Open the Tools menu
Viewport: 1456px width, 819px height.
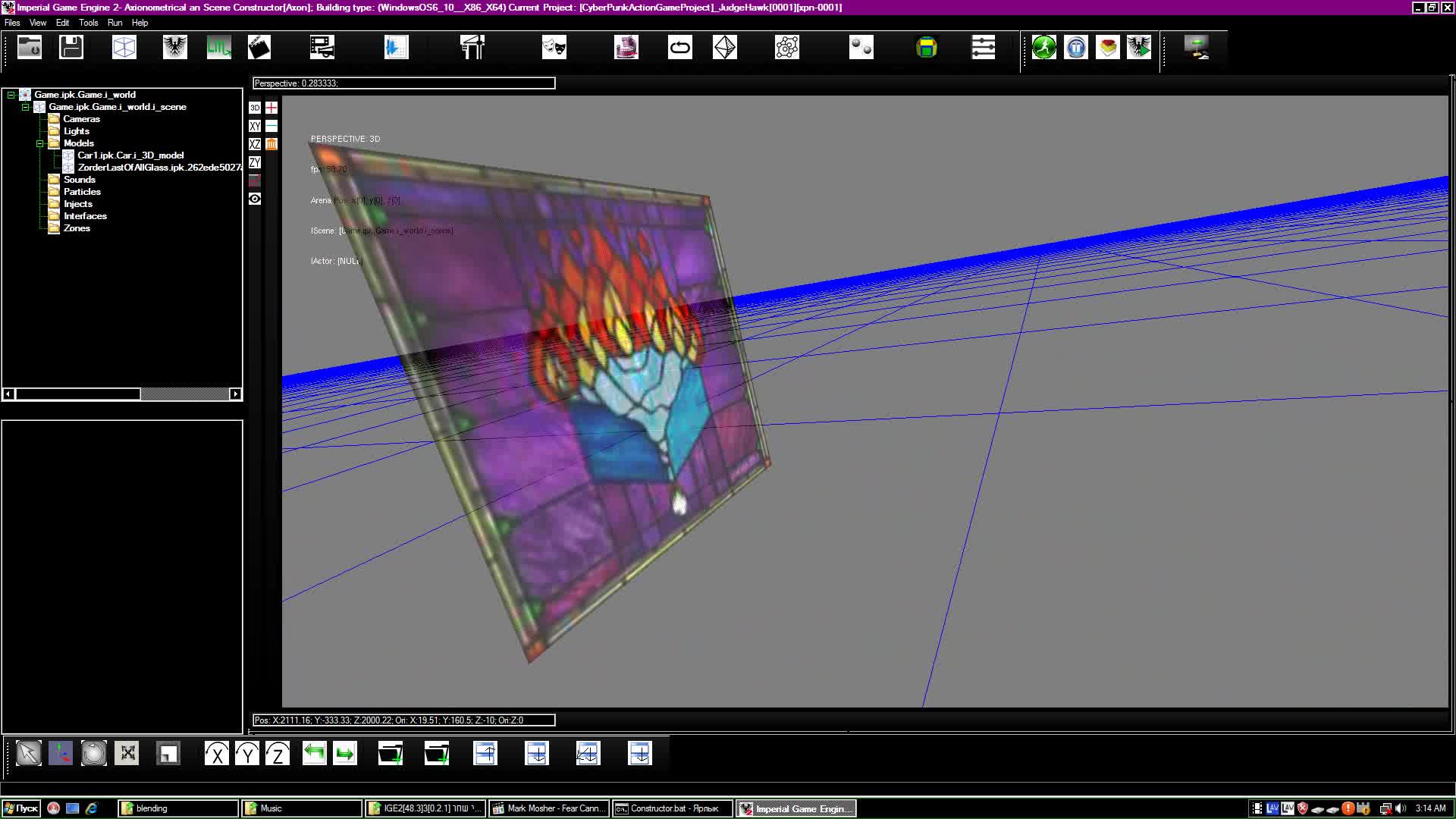pos(89,23)
